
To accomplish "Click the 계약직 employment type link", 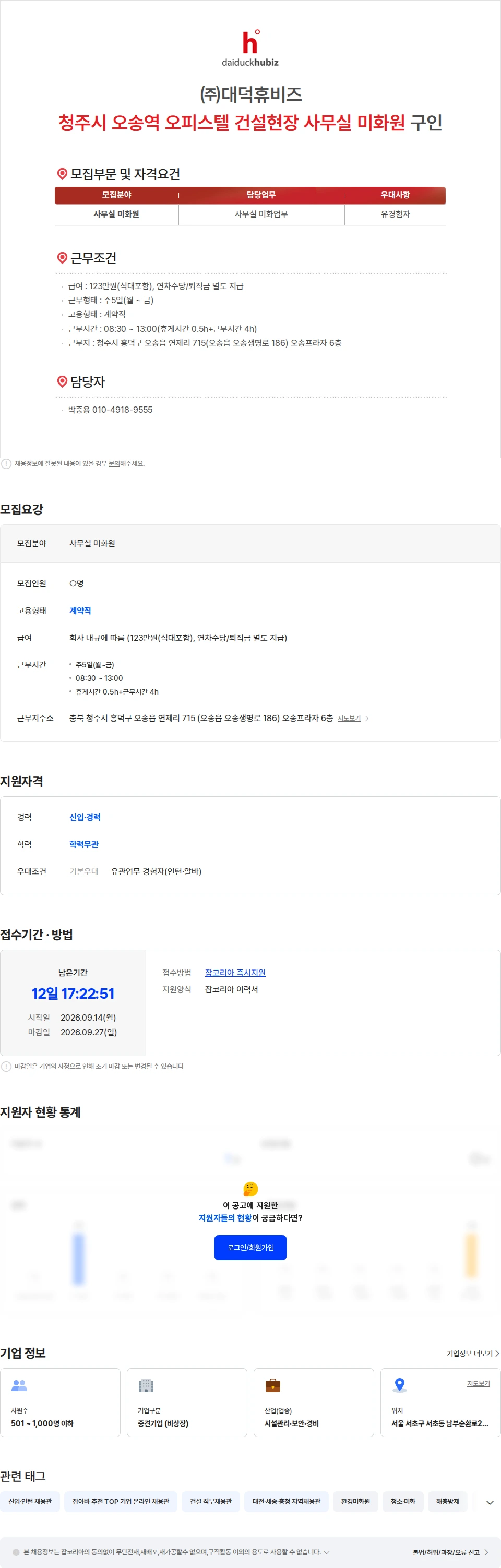I will pos(80,611).
